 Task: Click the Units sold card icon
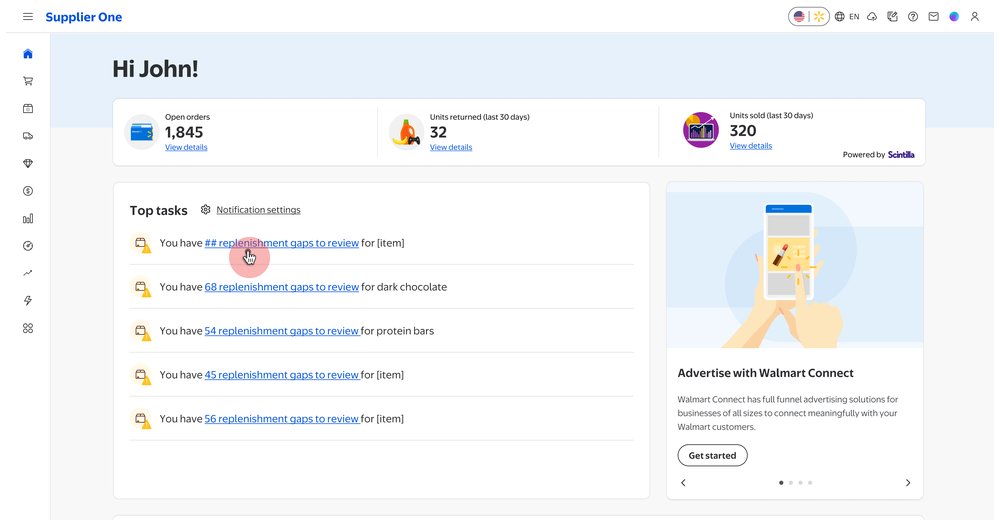[x=701, y=130]
